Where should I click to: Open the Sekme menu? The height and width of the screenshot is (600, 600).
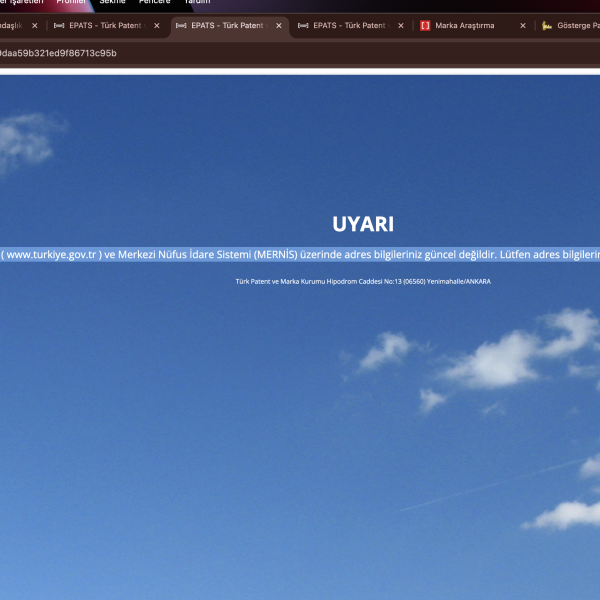pos(112,2)
